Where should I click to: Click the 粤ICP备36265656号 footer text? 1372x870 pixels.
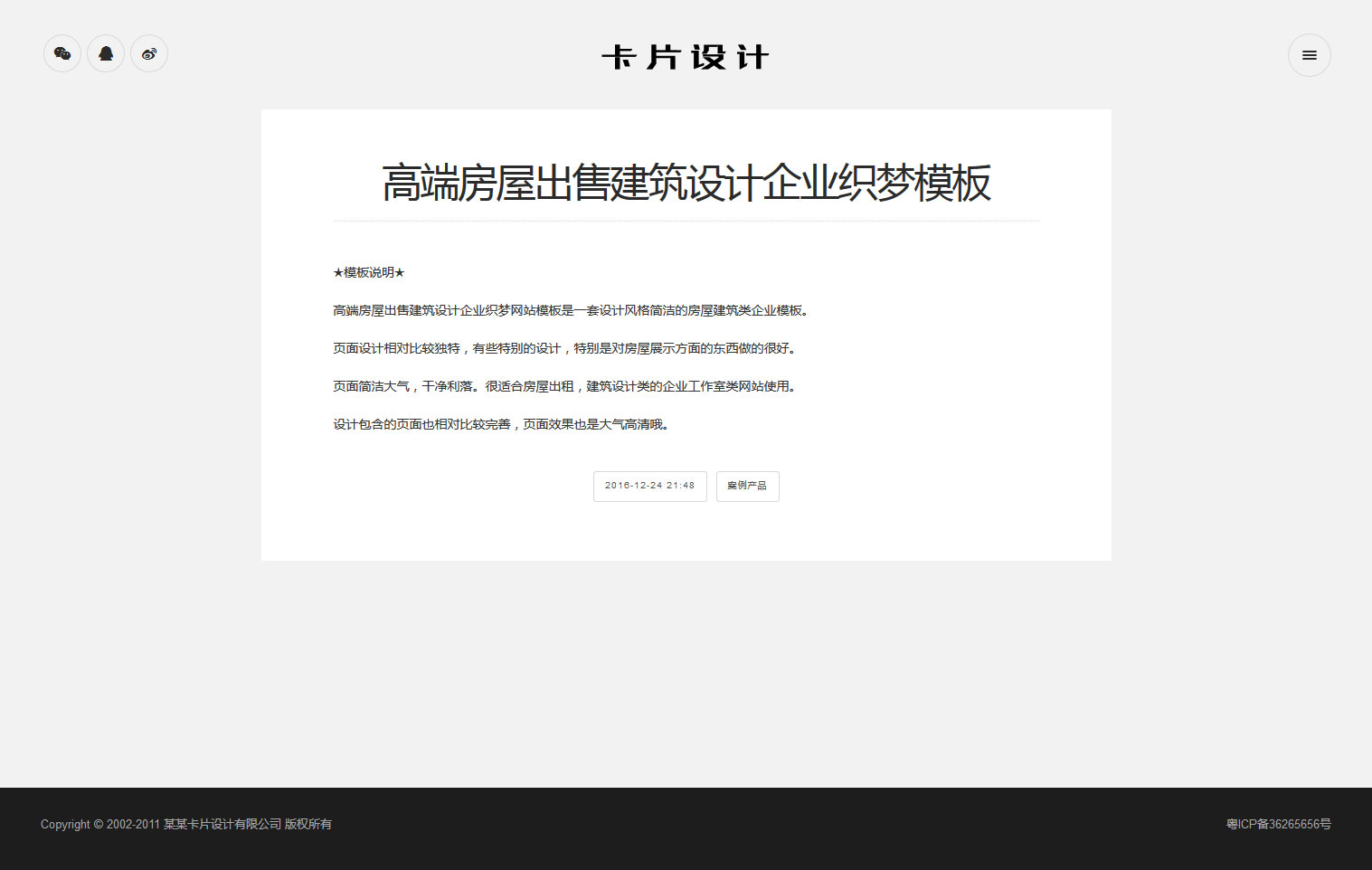[x=1278, y=824]
